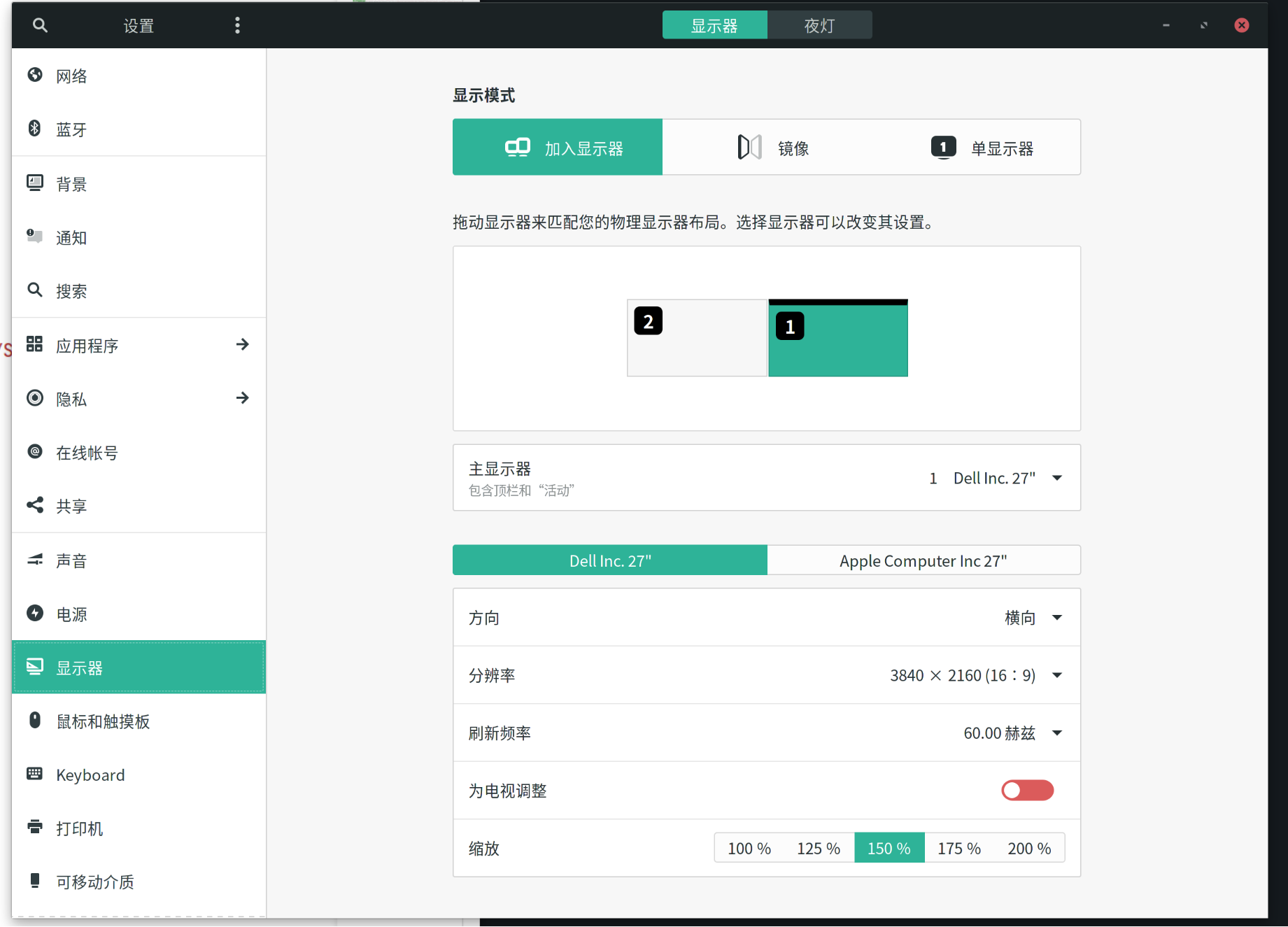This screenshot has width=1288, height=927.
Task: Select the 网络 (Network) settings icon
Action: tap(36, 75)
